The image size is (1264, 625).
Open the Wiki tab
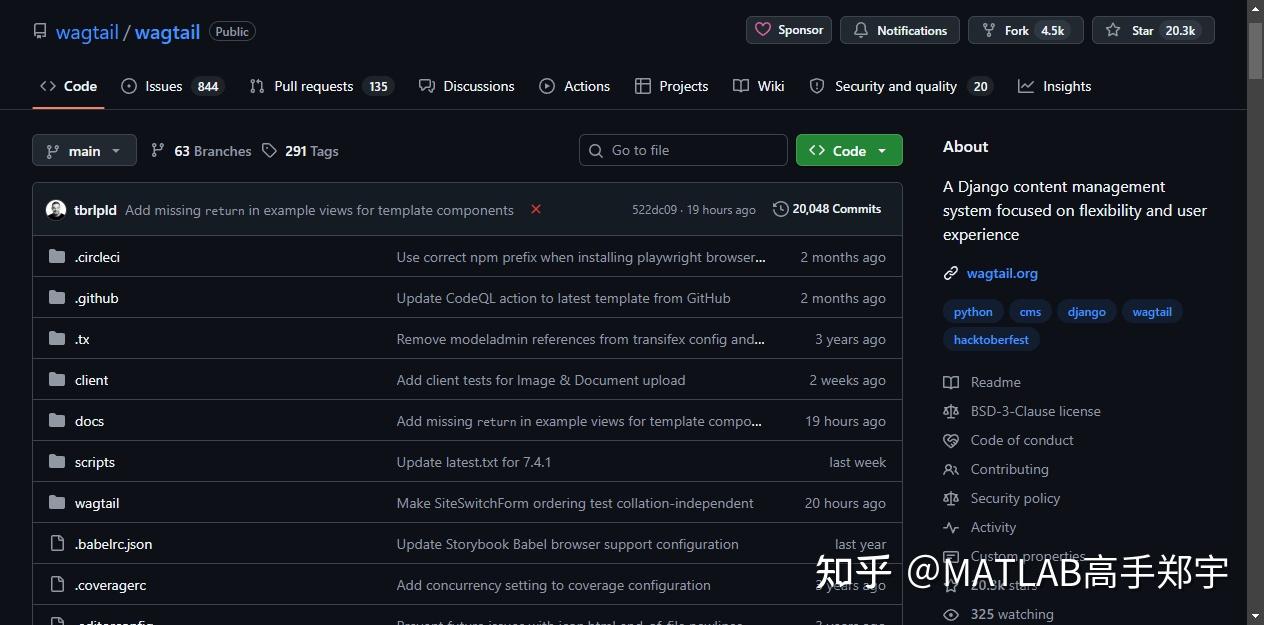759,86
